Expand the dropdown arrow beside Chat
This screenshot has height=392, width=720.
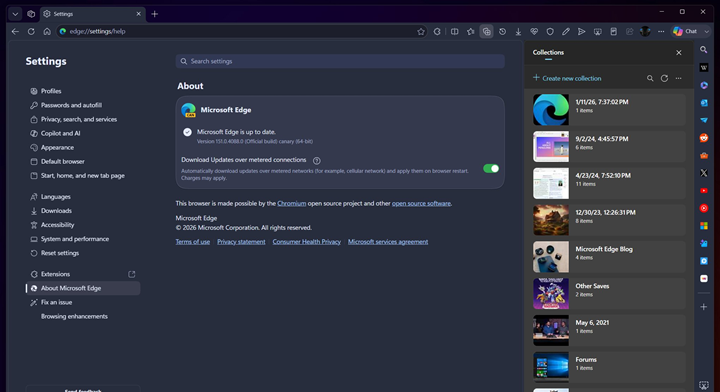pos(707,31)
